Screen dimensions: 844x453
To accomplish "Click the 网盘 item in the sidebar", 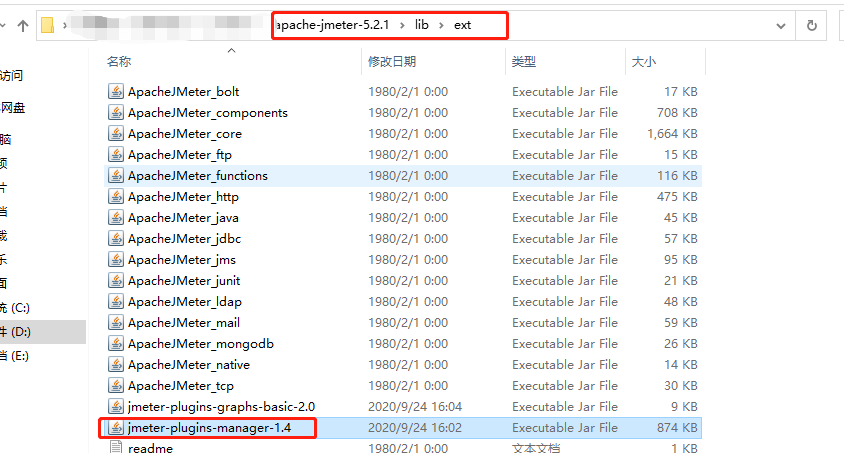I will (x=13, y=108).
